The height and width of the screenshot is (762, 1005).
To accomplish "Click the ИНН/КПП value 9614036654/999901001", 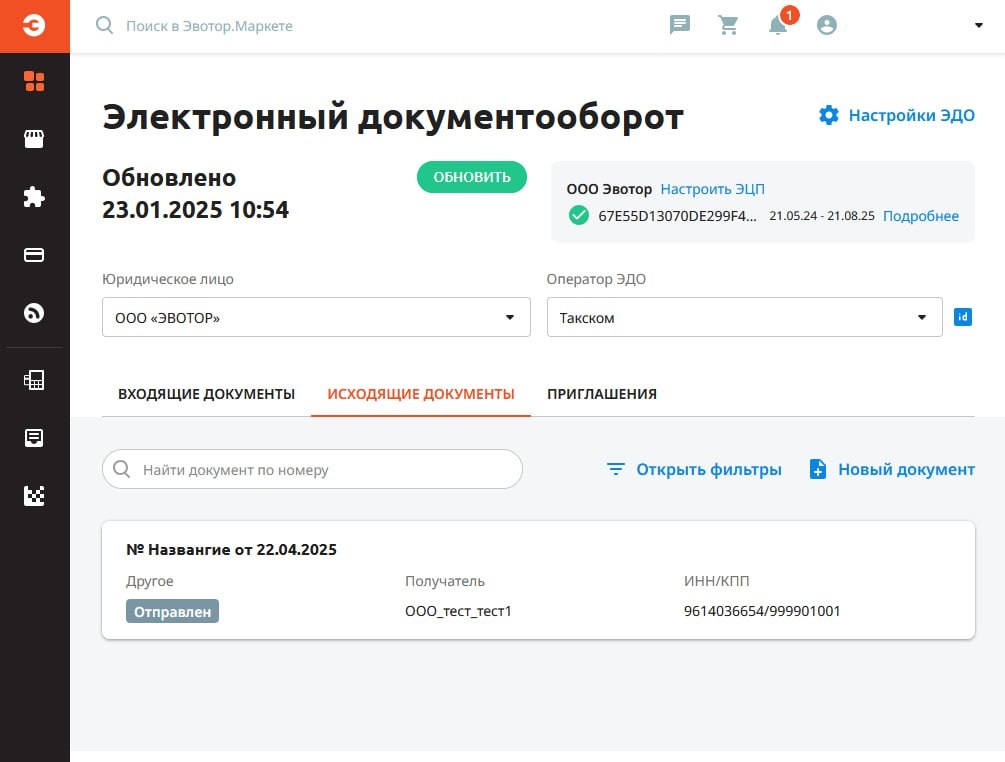I will (762, 611).
